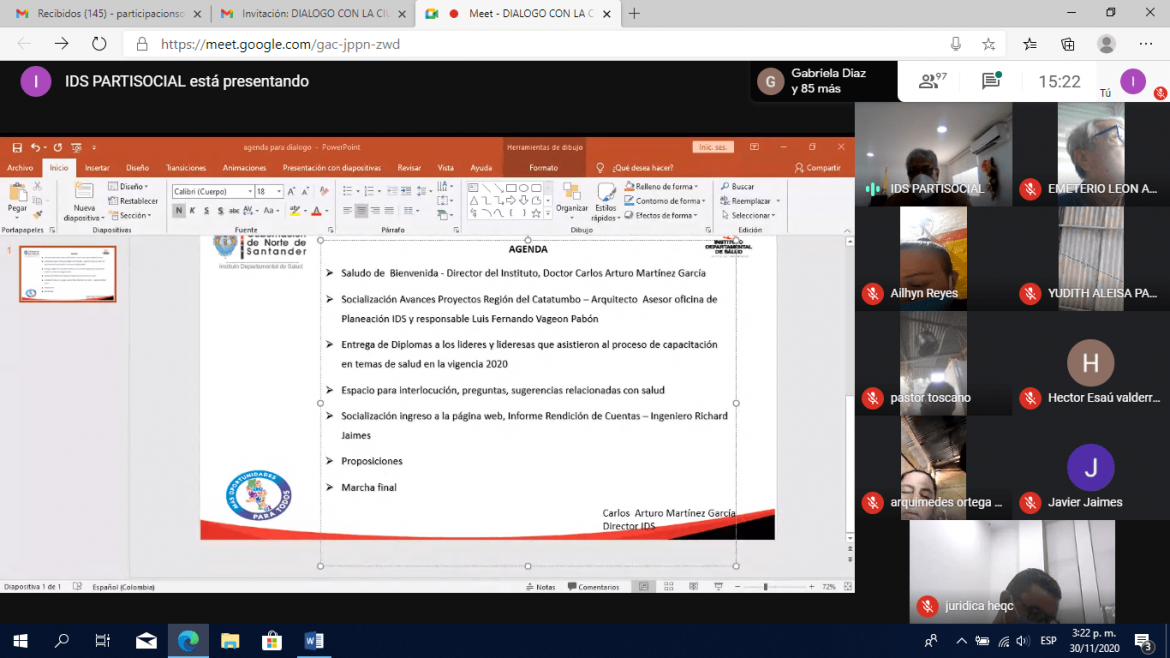Toggle underline formatting in the ribbon
The image size is (1170, 658).
coord(207,211)
